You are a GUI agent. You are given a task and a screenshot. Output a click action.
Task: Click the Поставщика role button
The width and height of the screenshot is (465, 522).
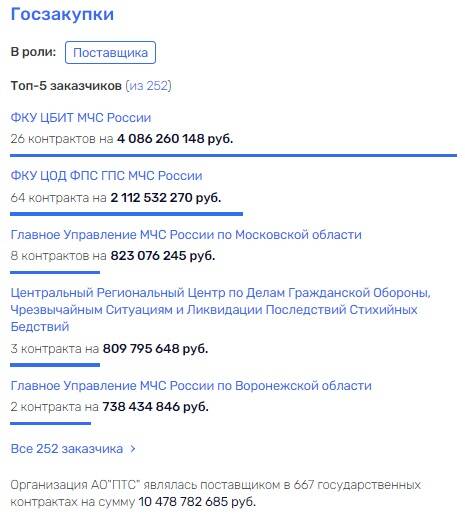[110, 52]
